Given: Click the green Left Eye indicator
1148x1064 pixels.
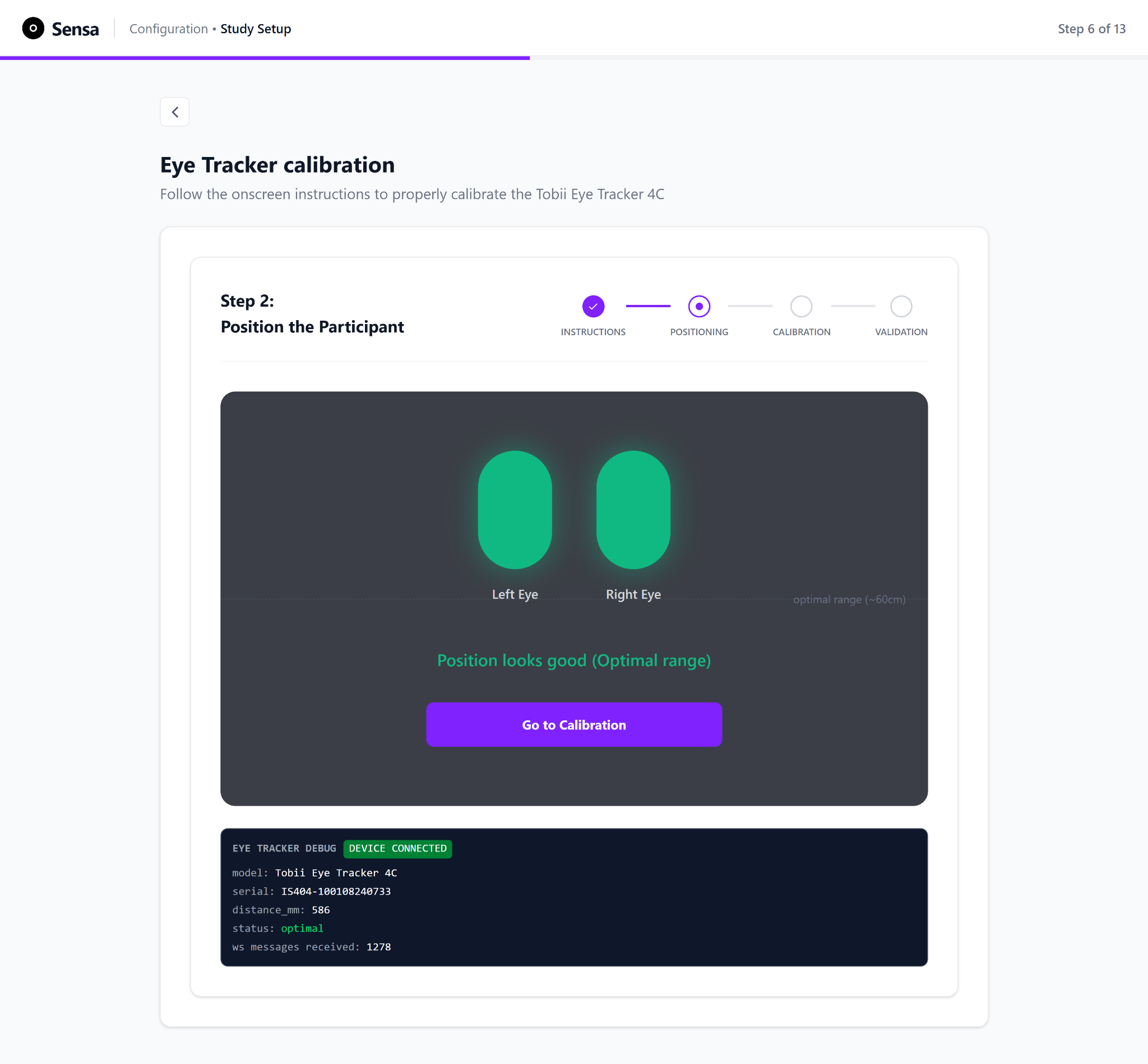Looking at the screenshot, I should click(x=515, y=510).
